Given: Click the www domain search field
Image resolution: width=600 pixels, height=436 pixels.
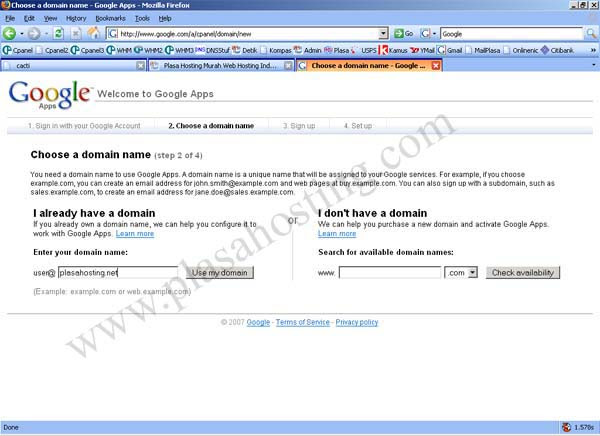Looking at the screenshot, I should 390,273.
